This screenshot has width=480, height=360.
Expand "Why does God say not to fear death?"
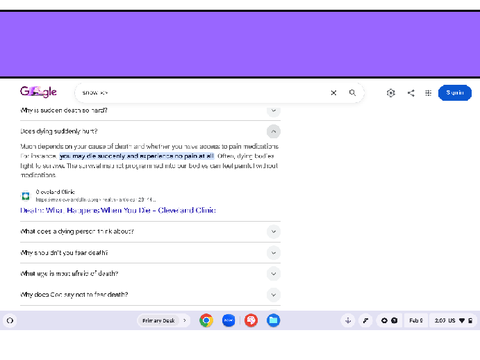tap(273, 295)
